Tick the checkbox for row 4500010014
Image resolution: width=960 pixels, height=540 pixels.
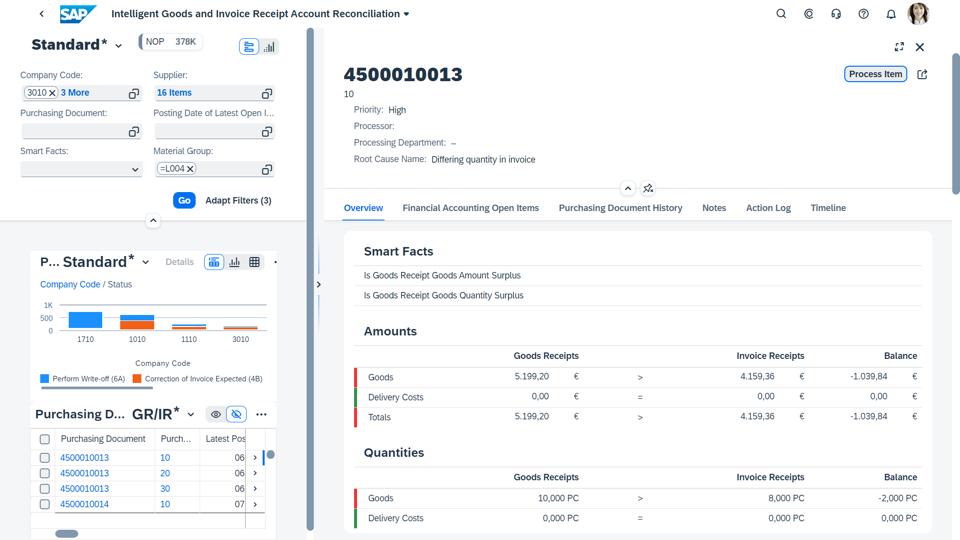coord(45,504)
